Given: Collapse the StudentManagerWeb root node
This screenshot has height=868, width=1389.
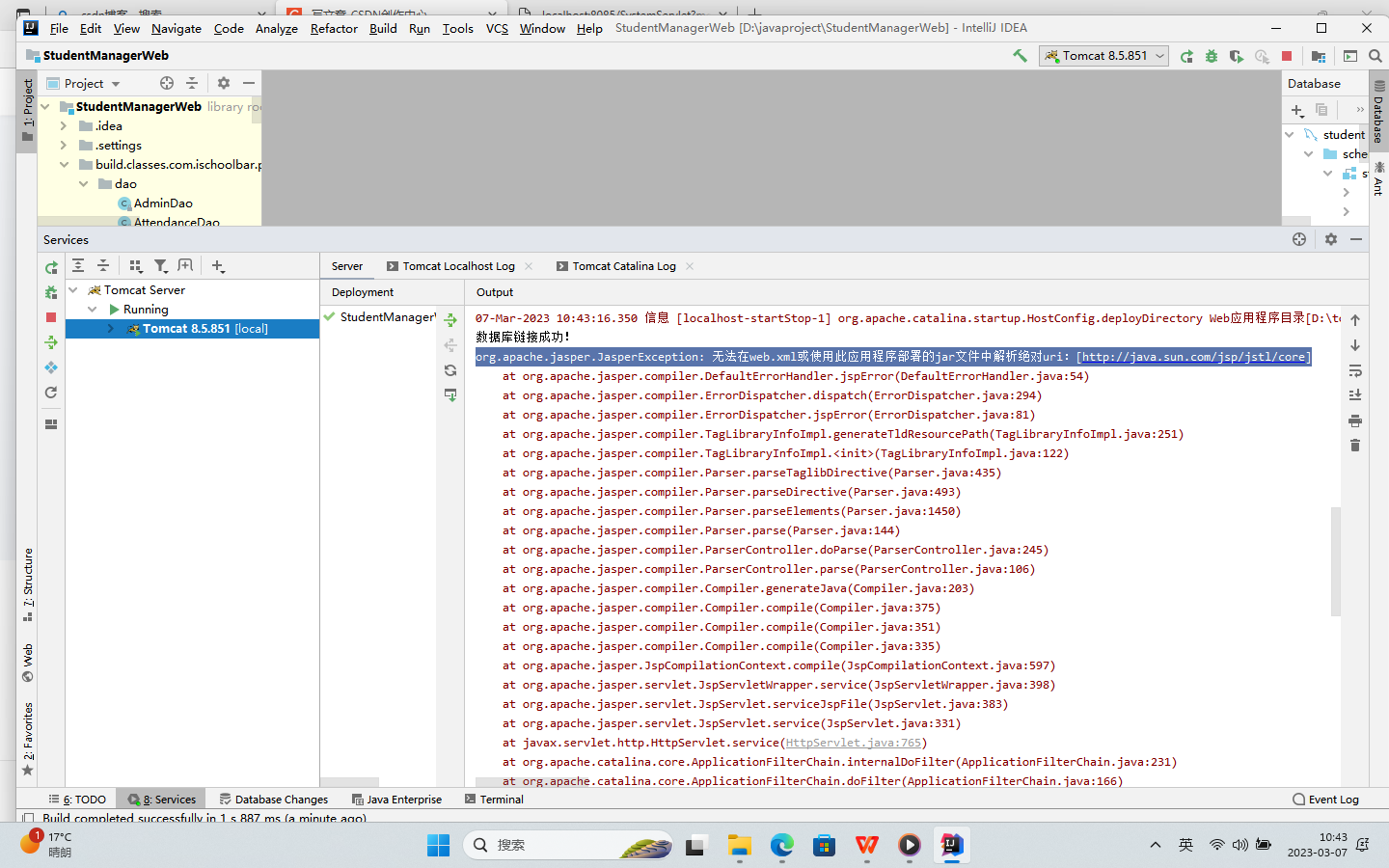Looking at the screenshot, I should click(x=45, y=107).
